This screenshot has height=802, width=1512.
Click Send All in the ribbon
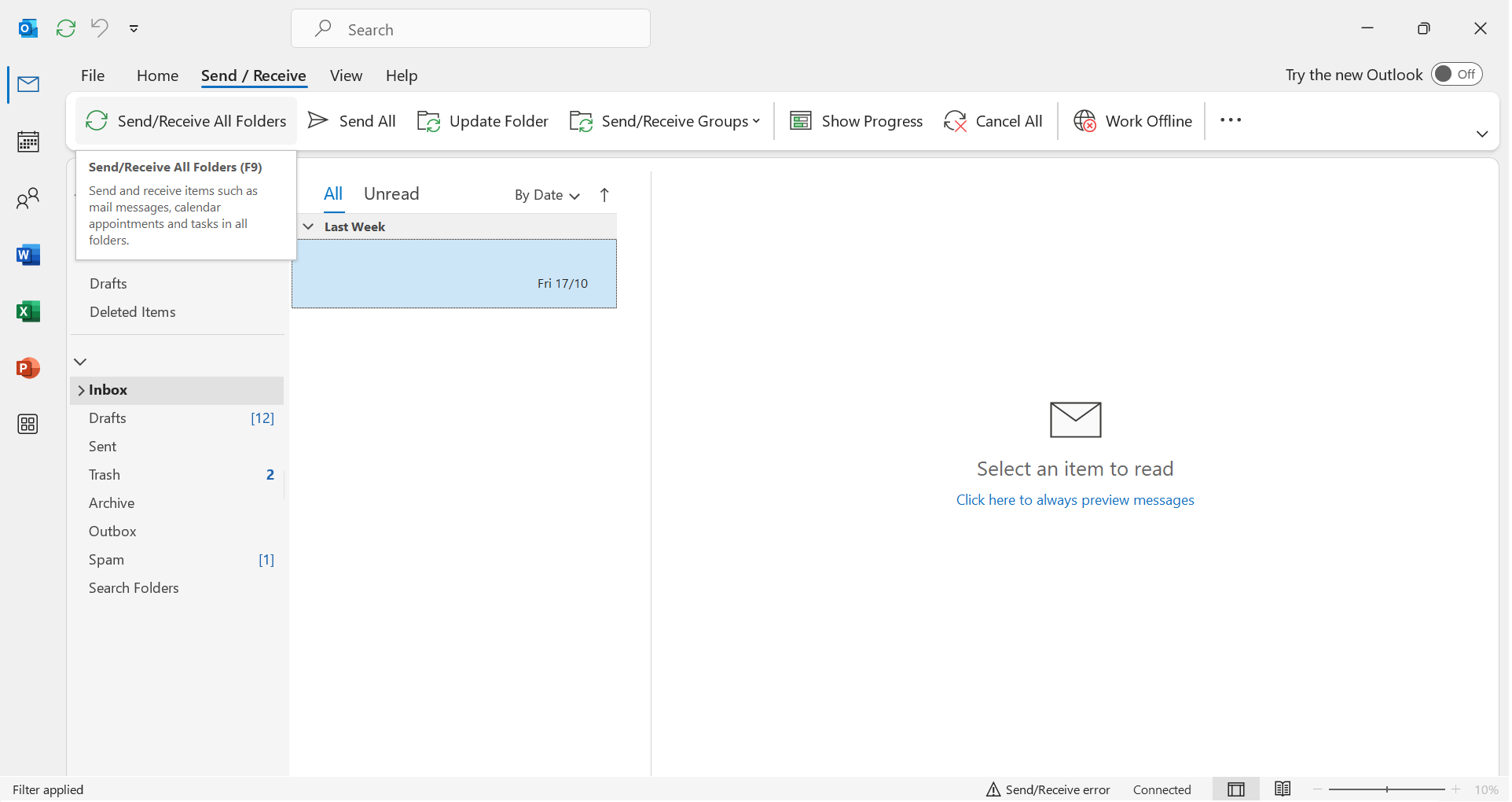point(352,121)
